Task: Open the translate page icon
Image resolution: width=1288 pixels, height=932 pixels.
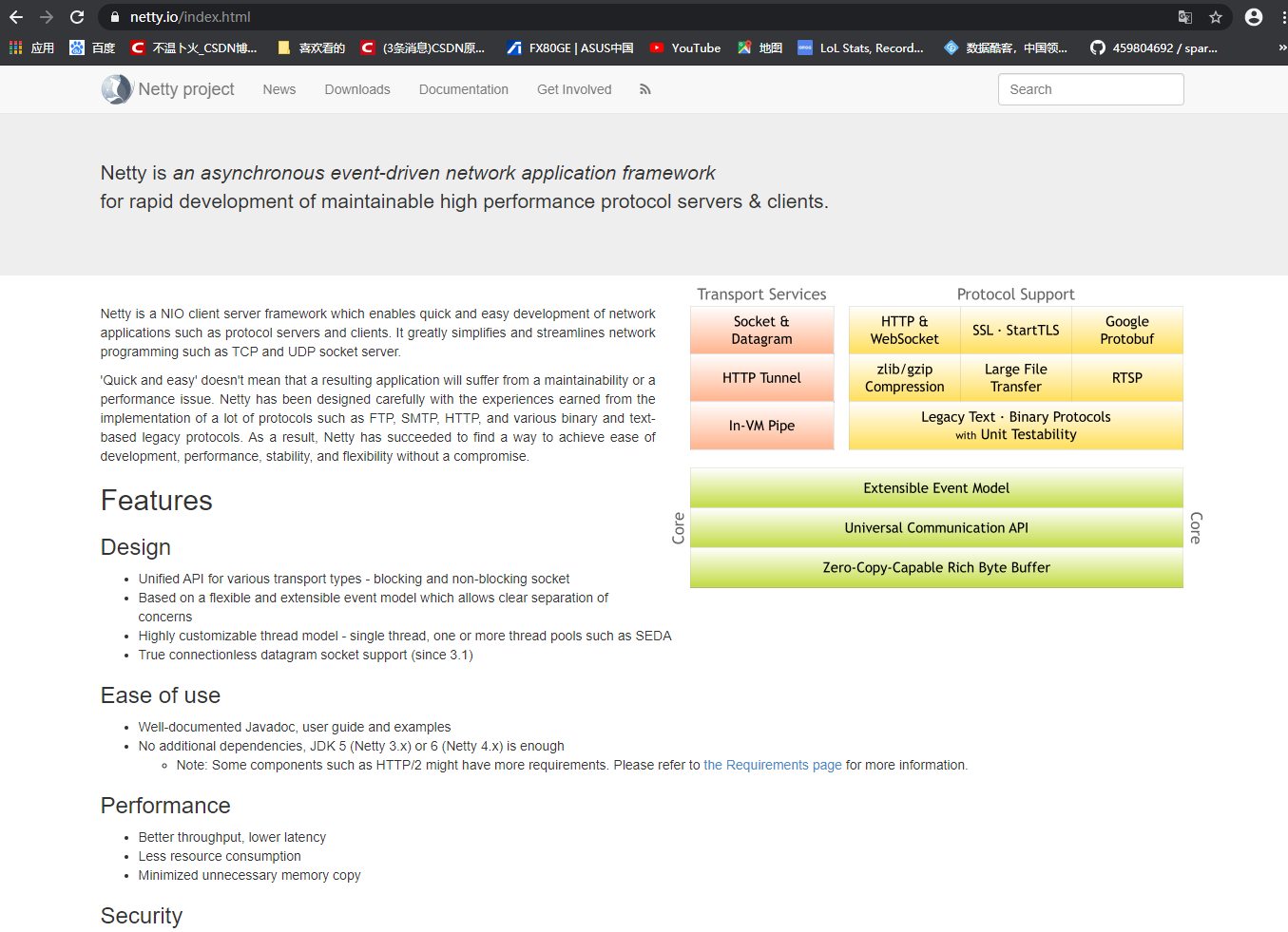Action: 1184,17
